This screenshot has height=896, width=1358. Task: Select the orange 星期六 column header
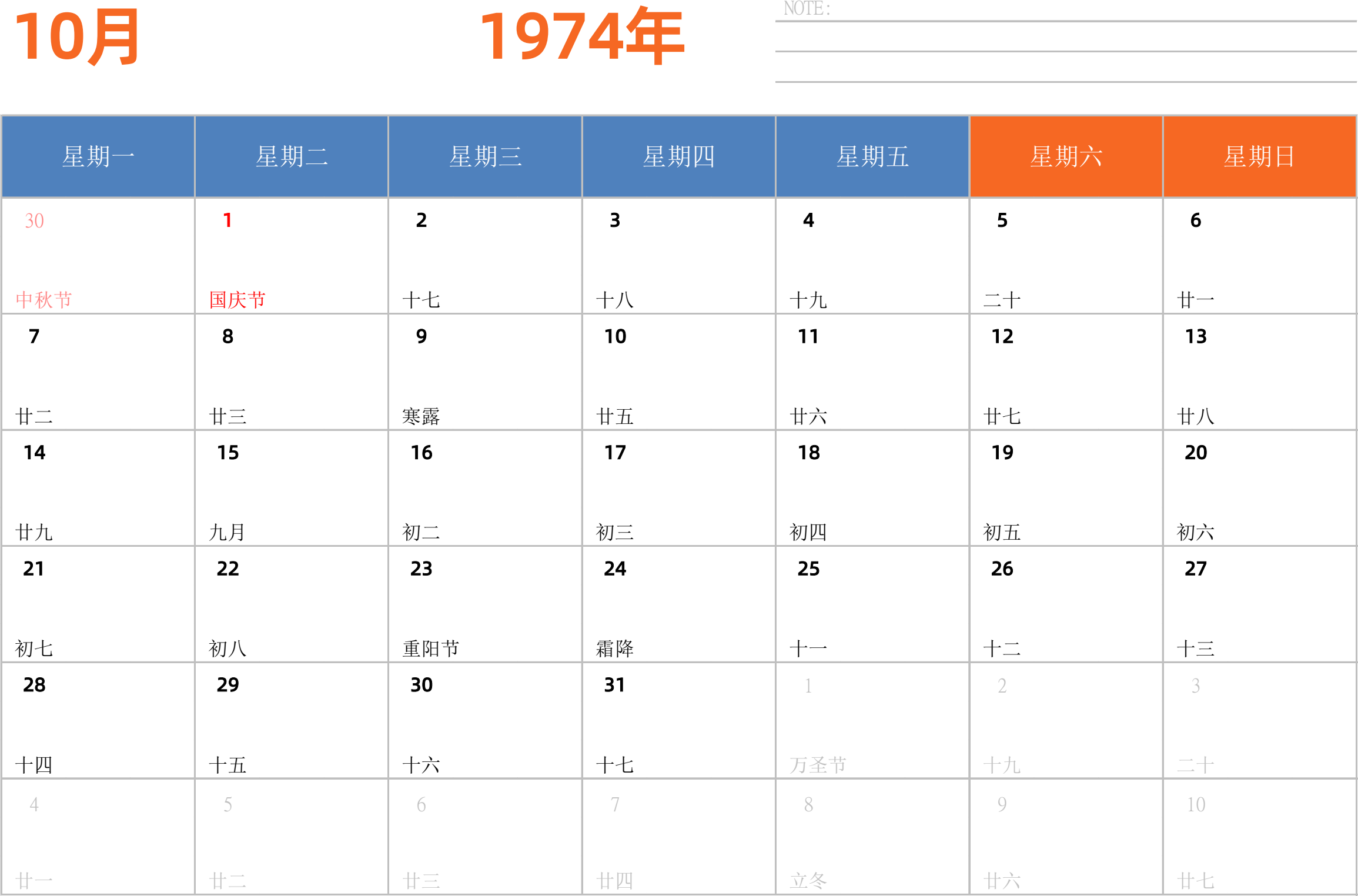tap(1066, 156)
